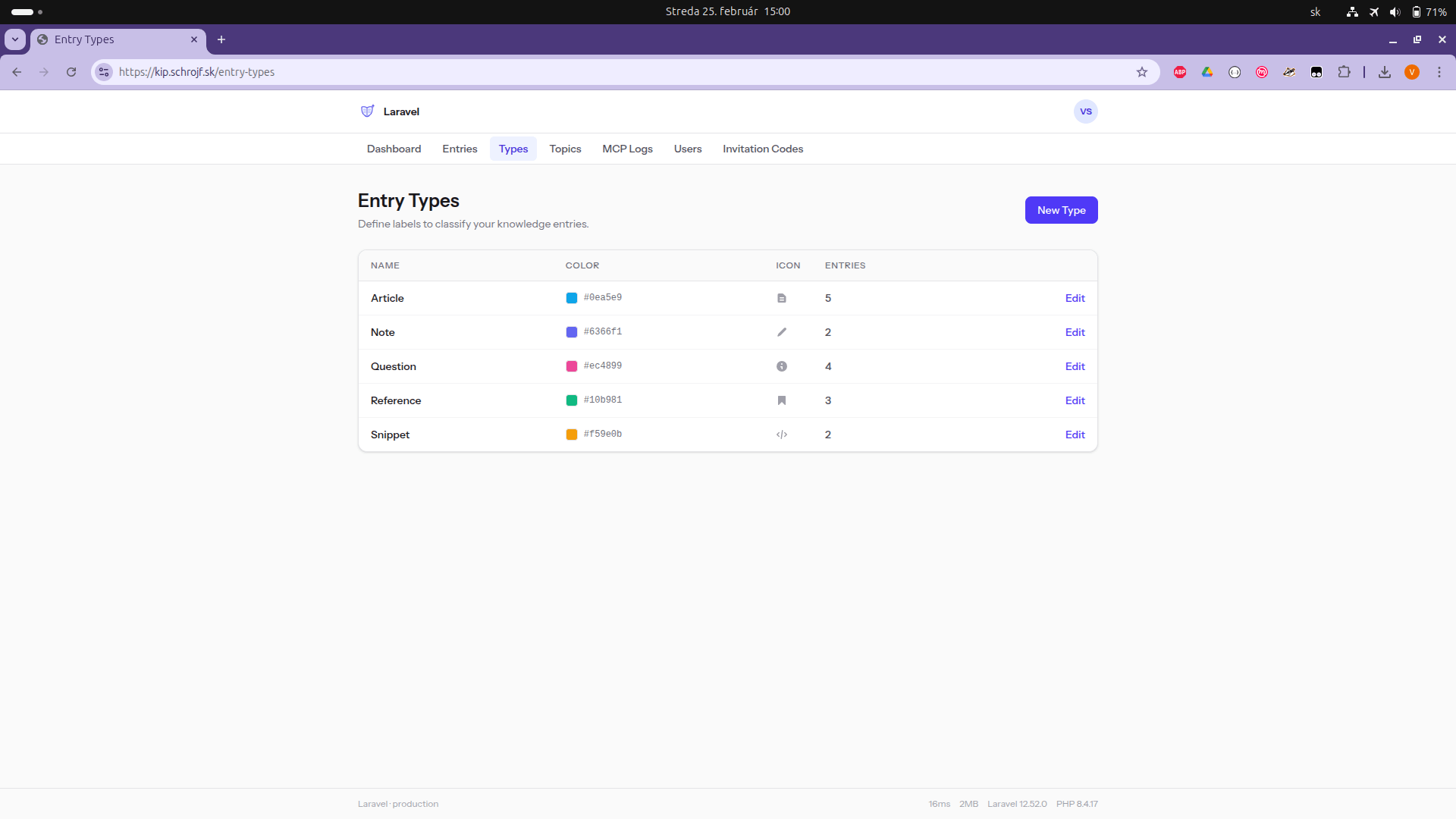The height and width of the screenshot is (819, 1456).
Task: Click the green Reference color swatch
Action: [x=572, y=400]
